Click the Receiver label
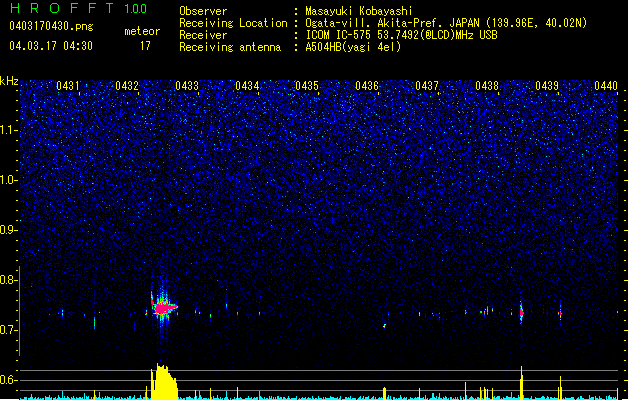The image size is (629, 400). [x=203, y=35]
